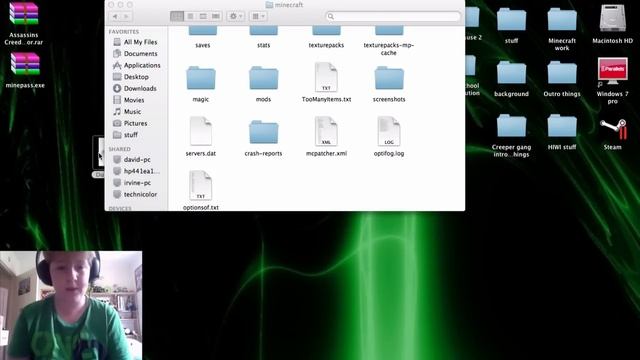Viewport: 640px width, 360px height.
Task: Select the optifog.log file
Action: (x=389, y=131)
